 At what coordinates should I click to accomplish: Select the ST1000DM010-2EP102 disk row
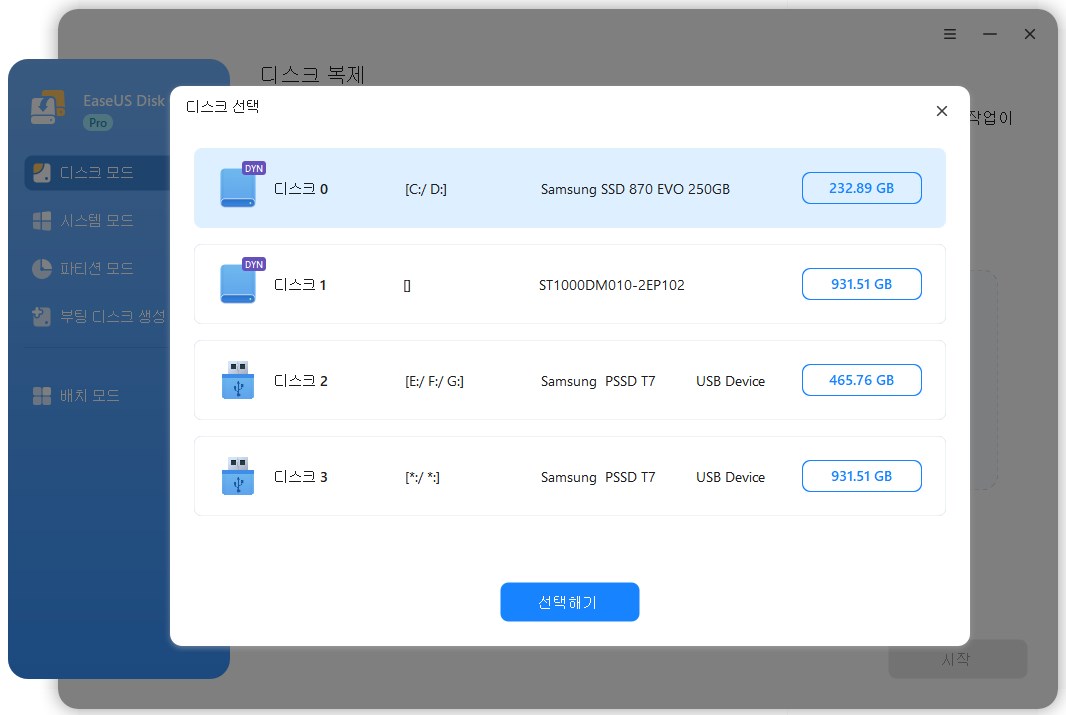pyautogui.click(x=611, y=285)
